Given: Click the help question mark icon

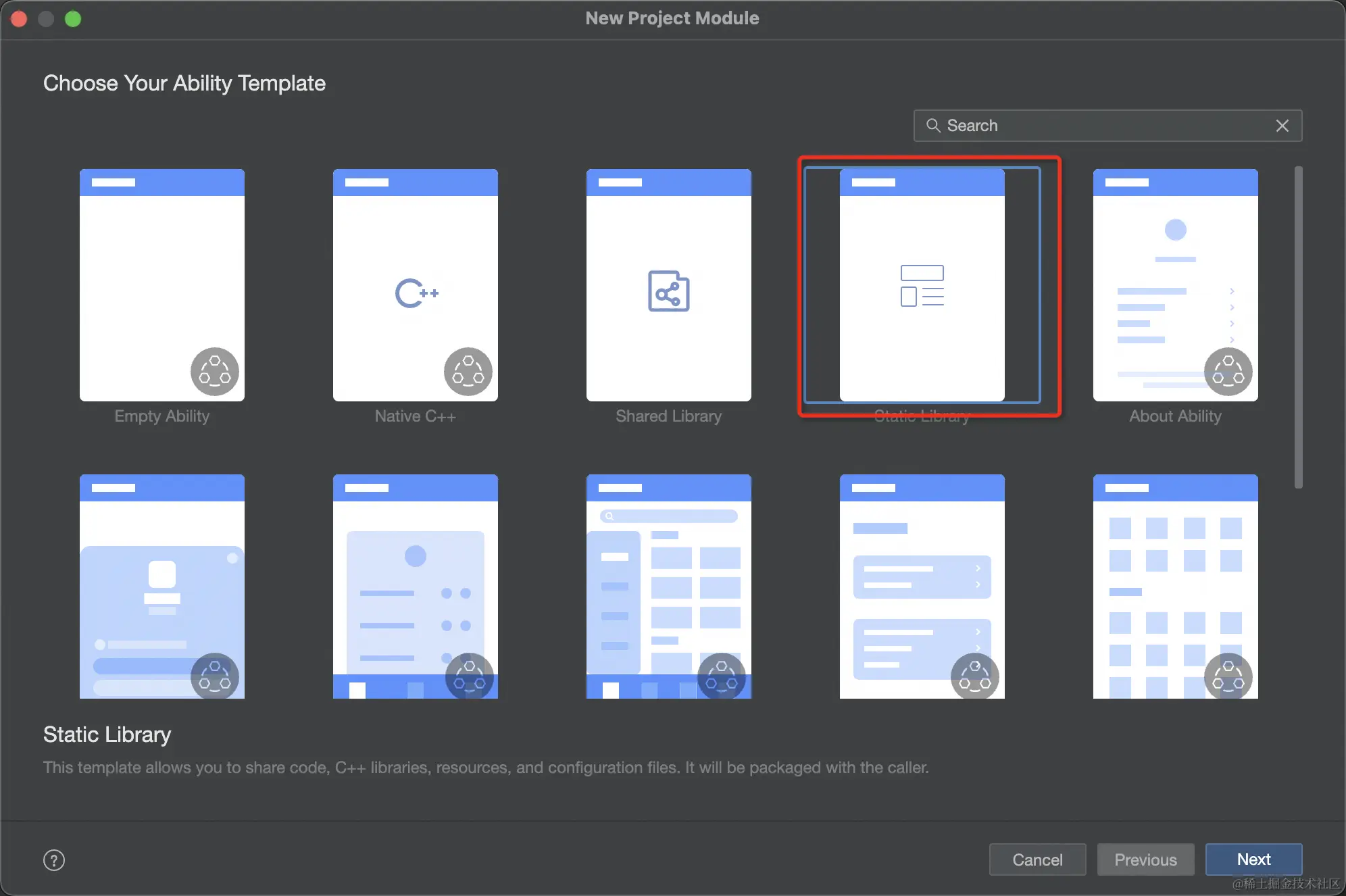Looking at the screenshot, I should (54, 860).
